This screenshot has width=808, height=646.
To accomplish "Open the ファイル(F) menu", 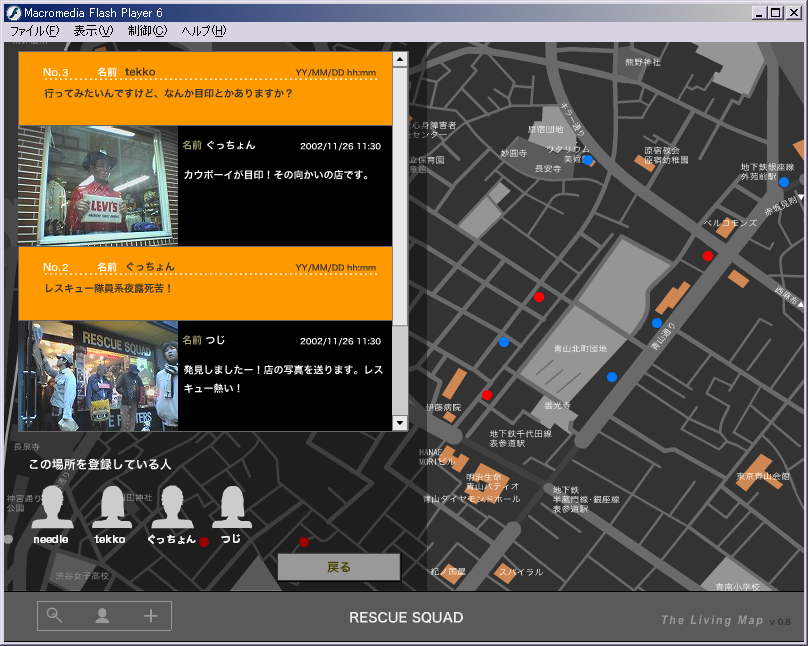I will point(35,31).
